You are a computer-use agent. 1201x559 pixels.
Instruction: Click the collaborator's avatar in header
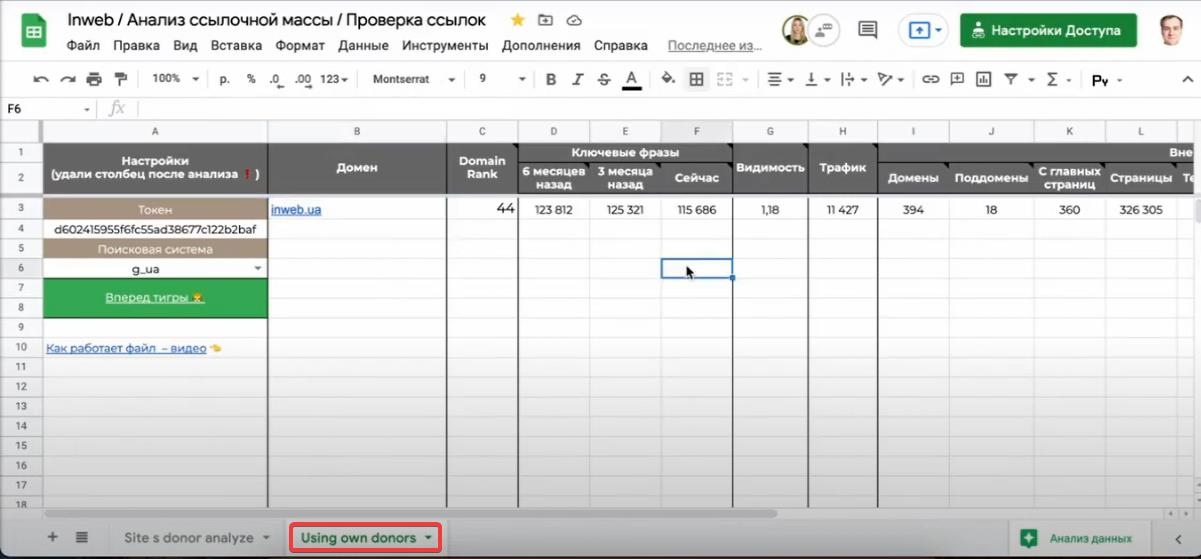coord(797,30)
